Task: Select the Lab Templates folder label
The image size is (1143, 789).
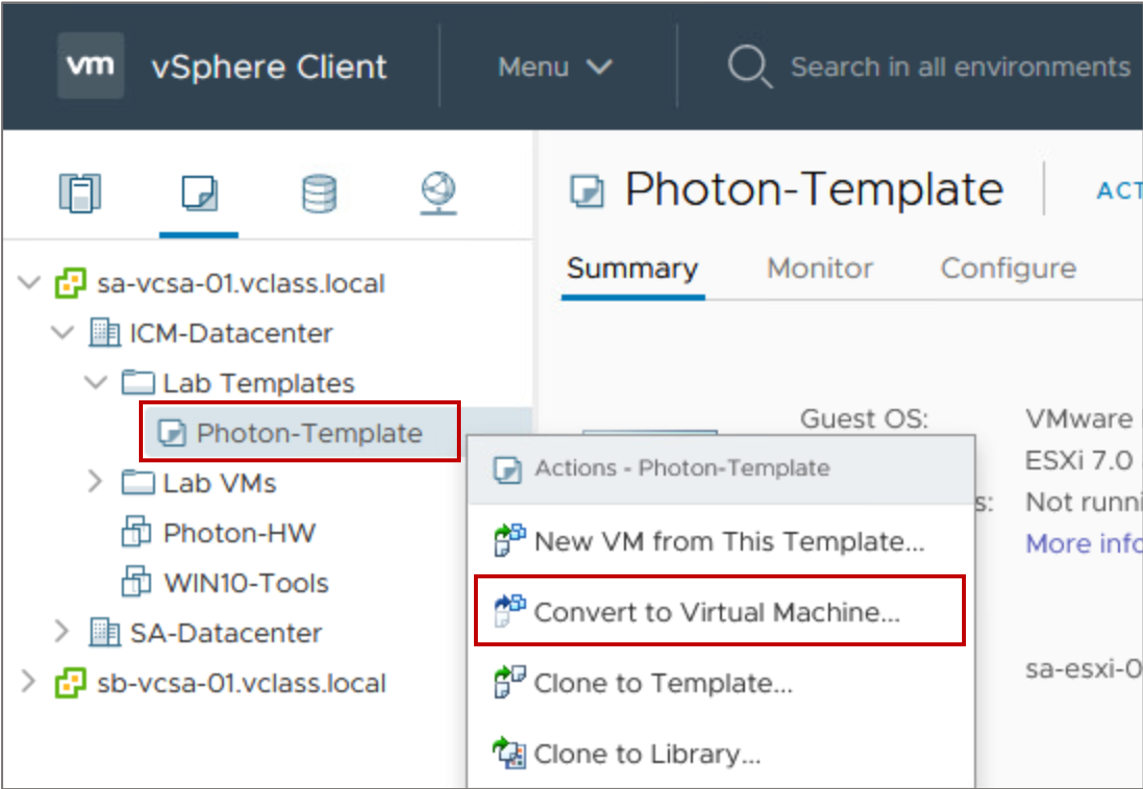Action: (259, 383)
